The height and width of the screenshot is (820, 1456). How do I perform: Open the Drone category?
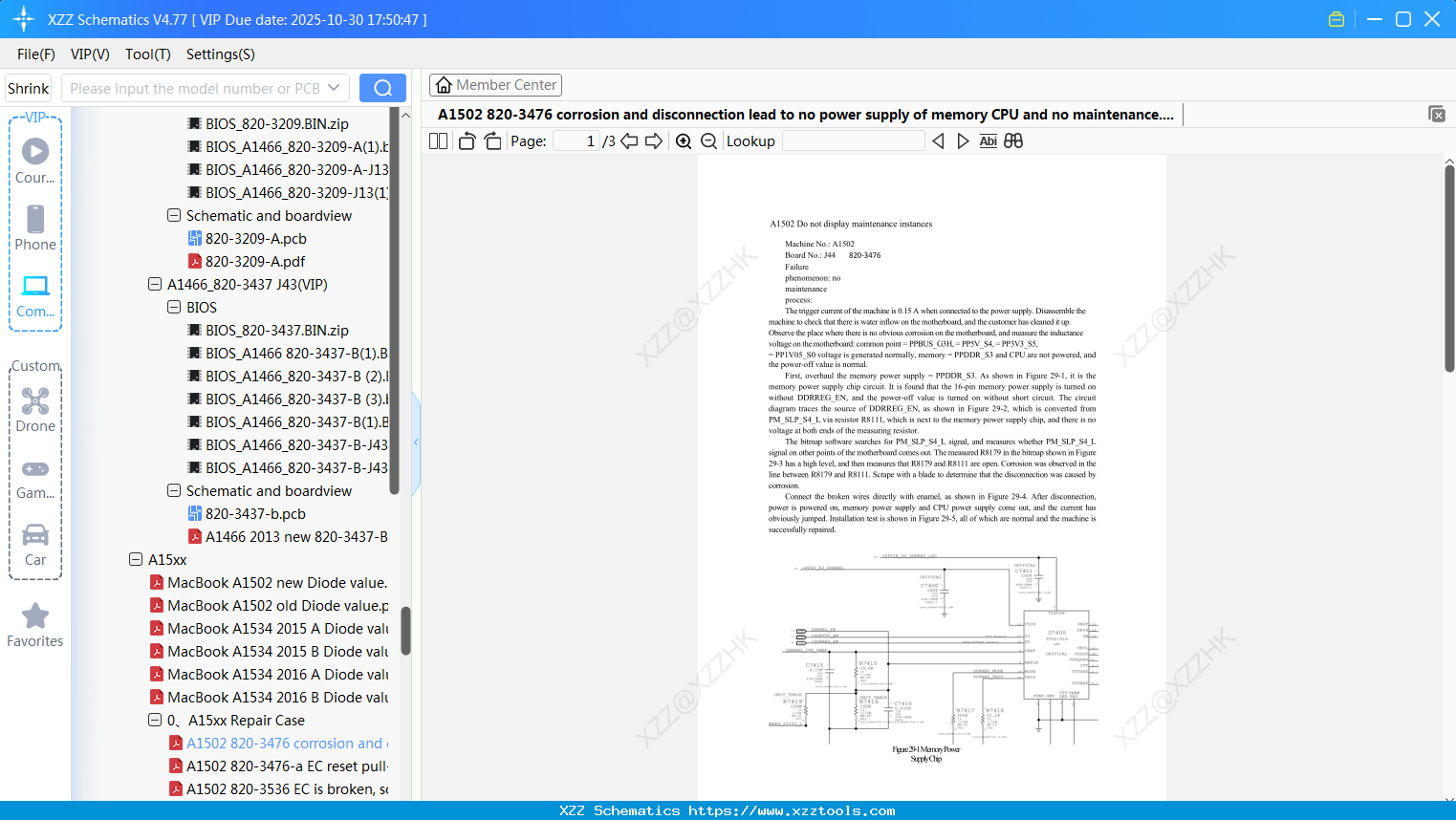tap(35, 409)
